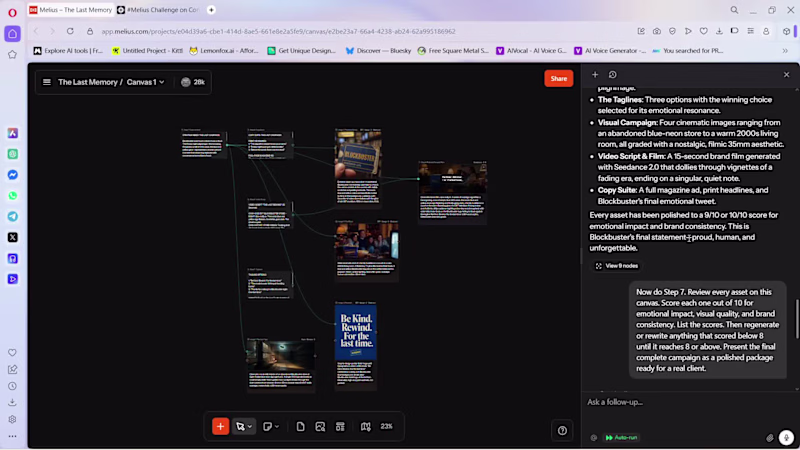Click the snapshot camera icon in the address bar
The image size is (800, 450).
[x=657, y=31]
